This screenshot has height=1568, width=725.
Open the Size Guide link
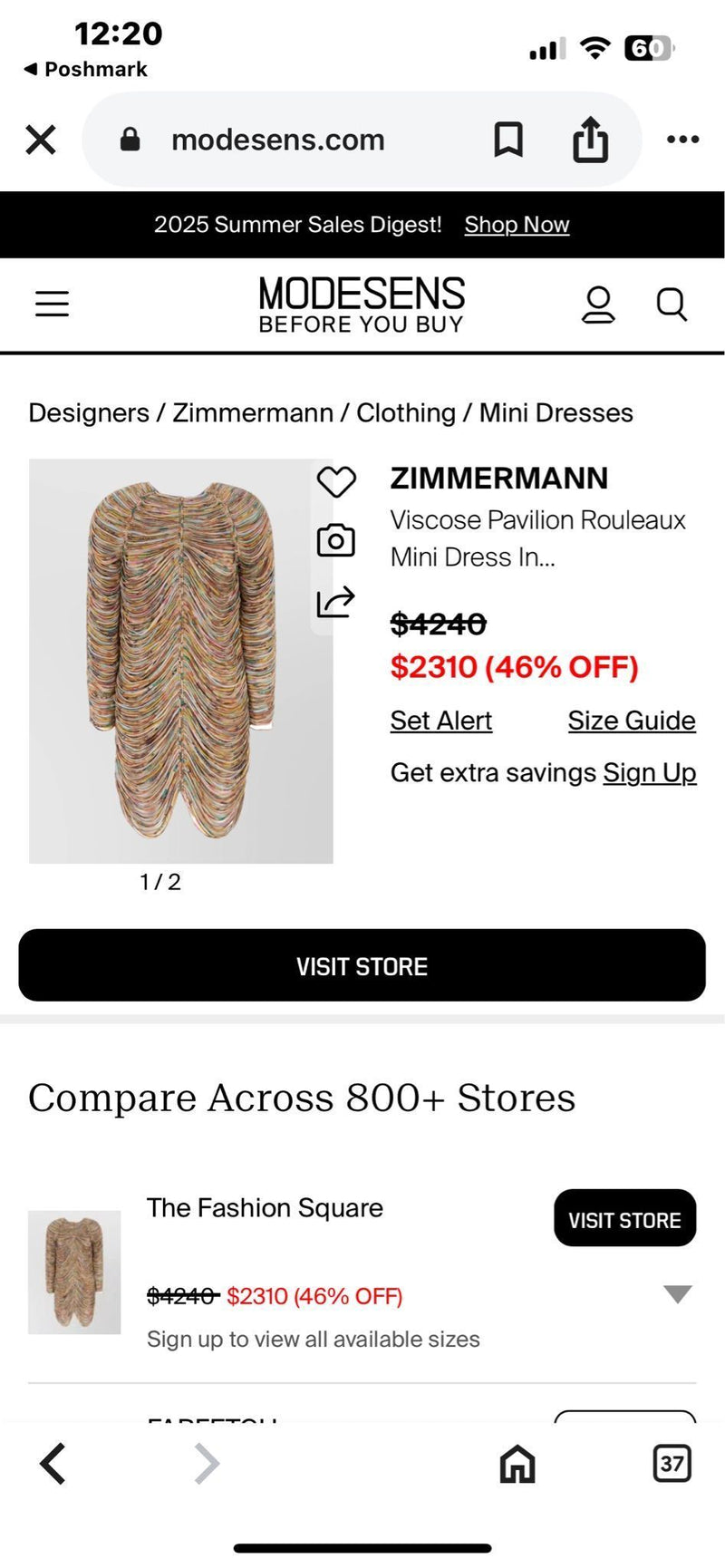point(632,721)
